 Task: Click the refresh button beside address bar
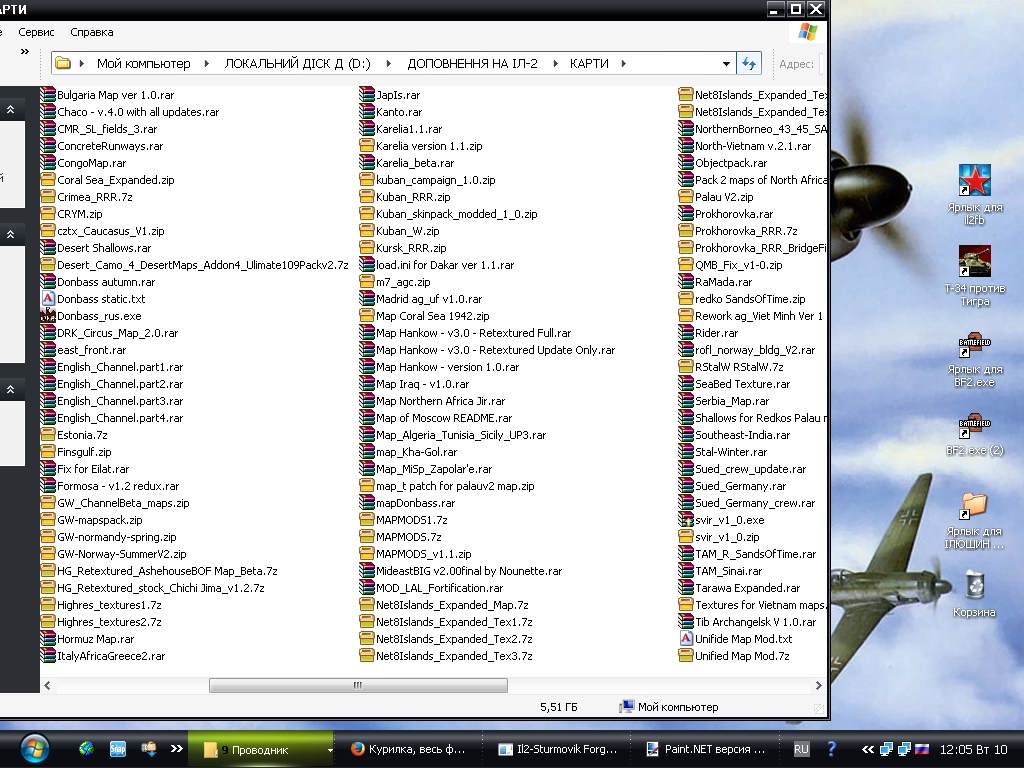coord(748,63)
